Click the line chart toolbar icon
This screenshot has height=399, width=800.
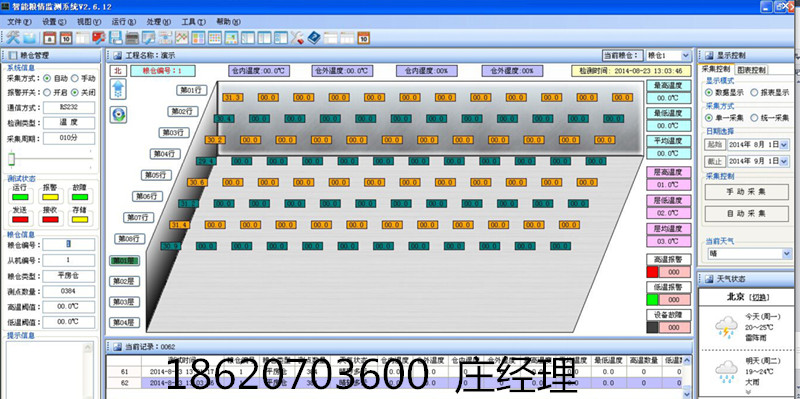(x=182, y=38)
